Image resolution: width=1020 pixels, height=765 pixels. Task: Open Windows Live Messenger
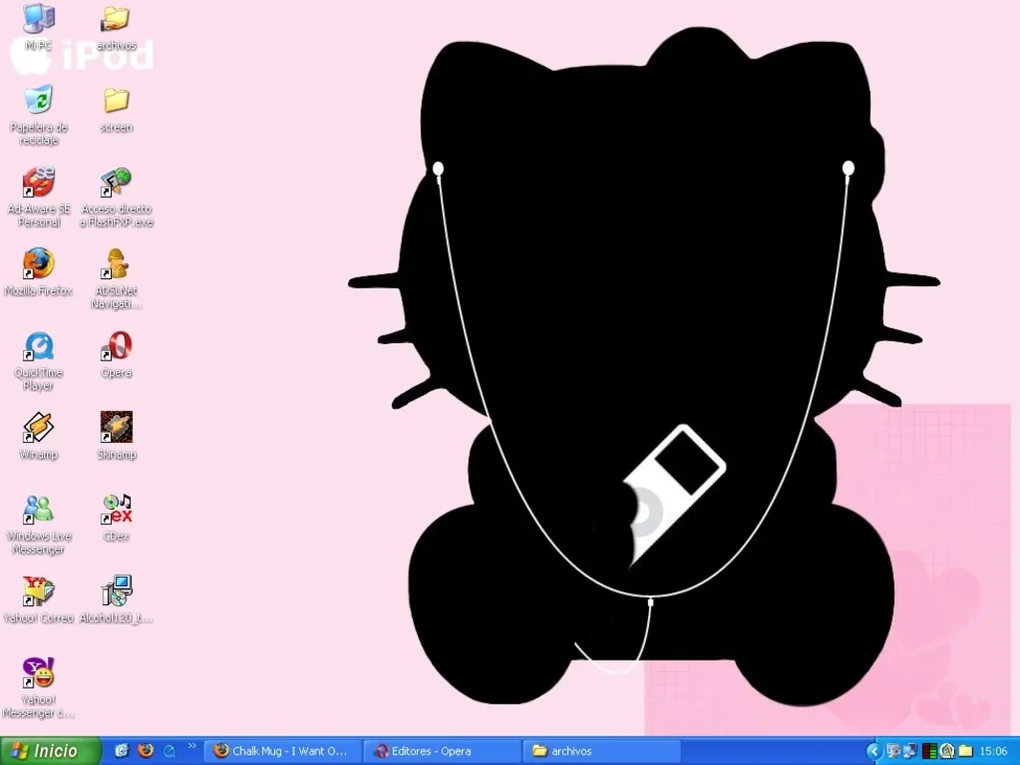[x=38, y=508]
